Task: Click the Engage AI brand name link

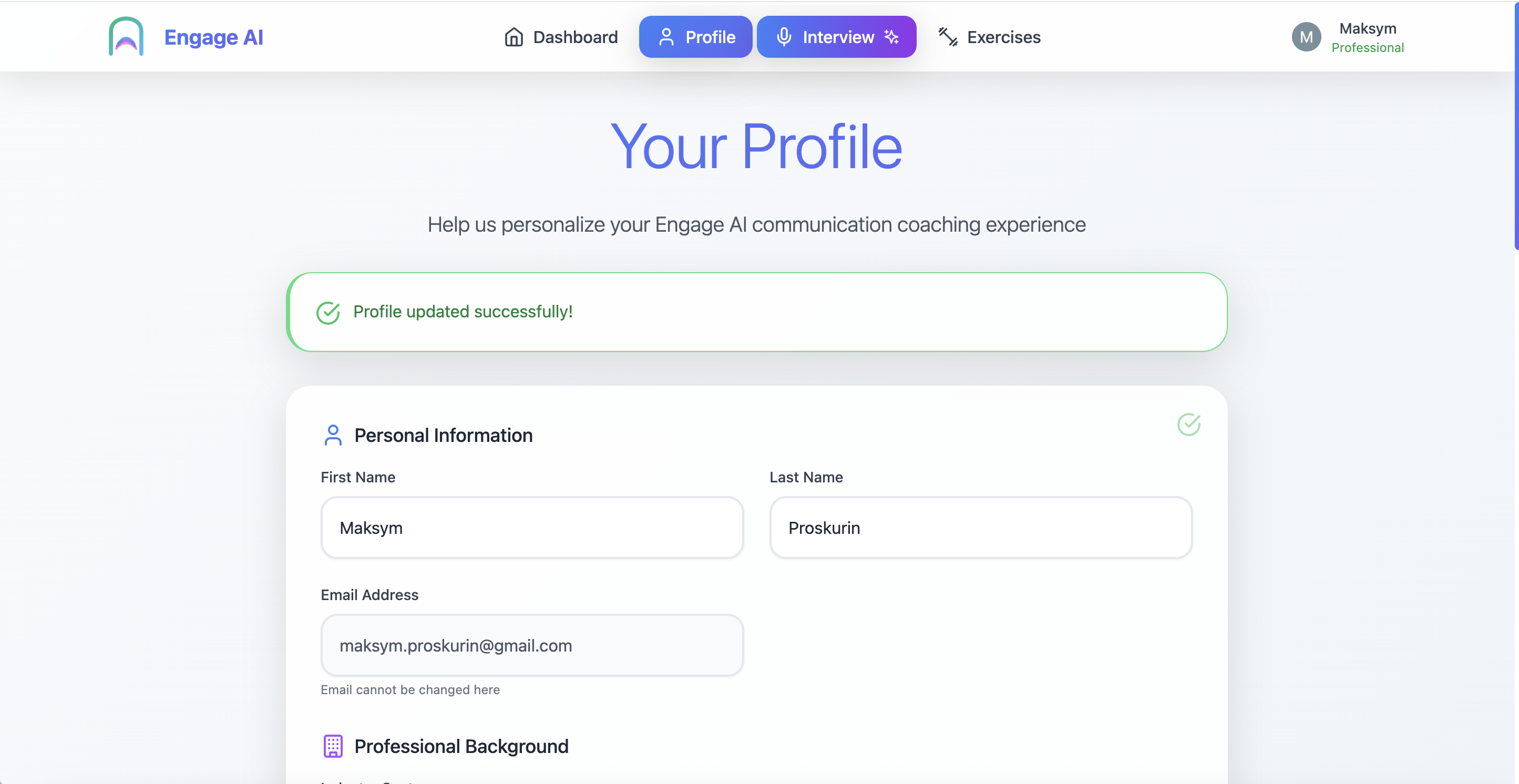Action: [x=213, y=37]
